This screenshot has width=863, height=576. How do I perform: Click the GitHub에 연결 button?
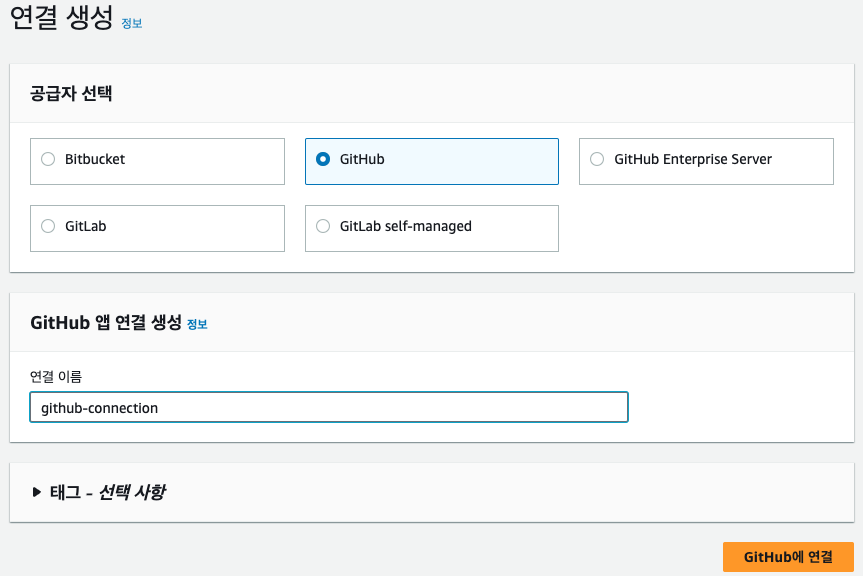(788, 557)
